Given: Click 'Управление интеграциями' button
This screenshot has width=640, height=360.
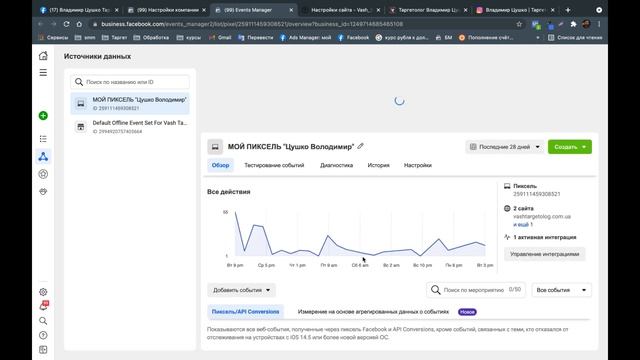Looking at the screenshot, I should [544, 254].
